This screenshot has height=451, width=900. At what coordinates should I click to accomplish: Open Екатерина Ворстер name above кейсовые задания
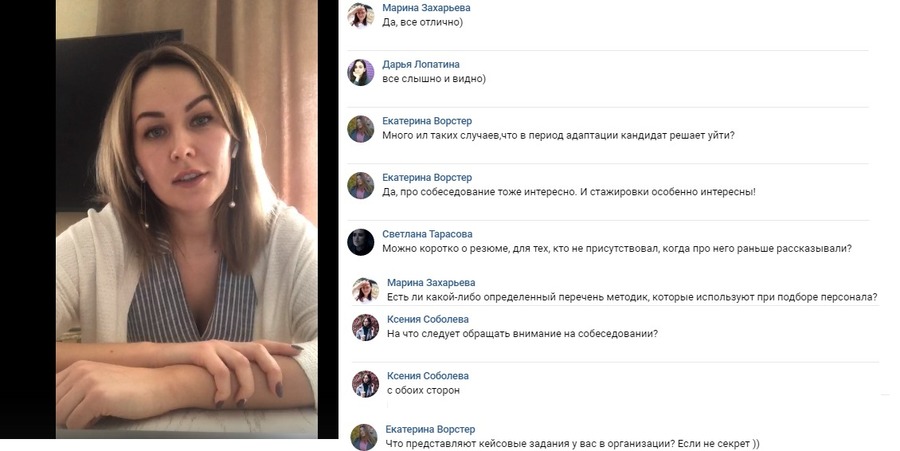point(430,429)
